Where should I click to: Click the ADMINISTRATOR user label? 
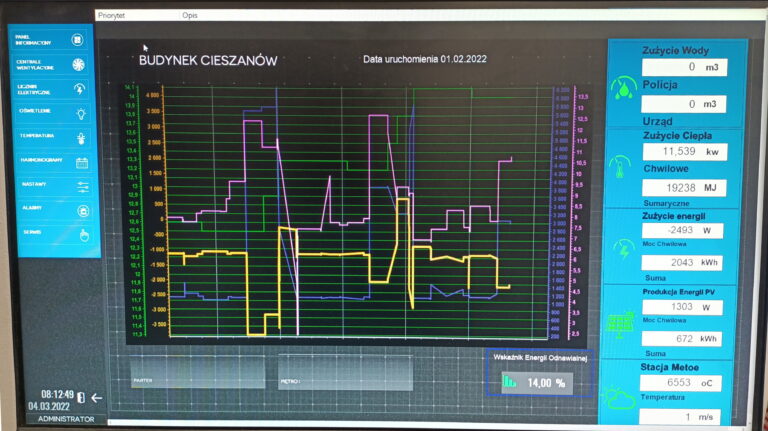(x=66, y=419)
